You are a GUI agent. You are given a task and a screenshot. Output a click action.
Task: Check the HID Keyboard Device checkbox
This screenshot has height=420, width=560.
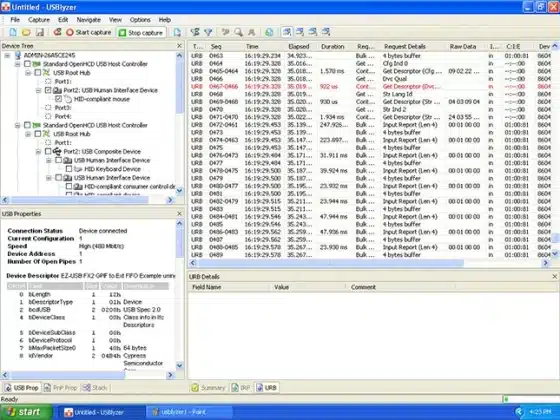click(x=69, y=169)
